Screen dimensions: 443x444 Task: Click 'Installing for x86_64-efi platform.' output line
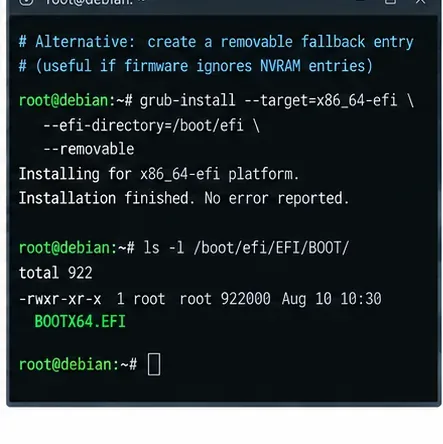pos(159,174)
